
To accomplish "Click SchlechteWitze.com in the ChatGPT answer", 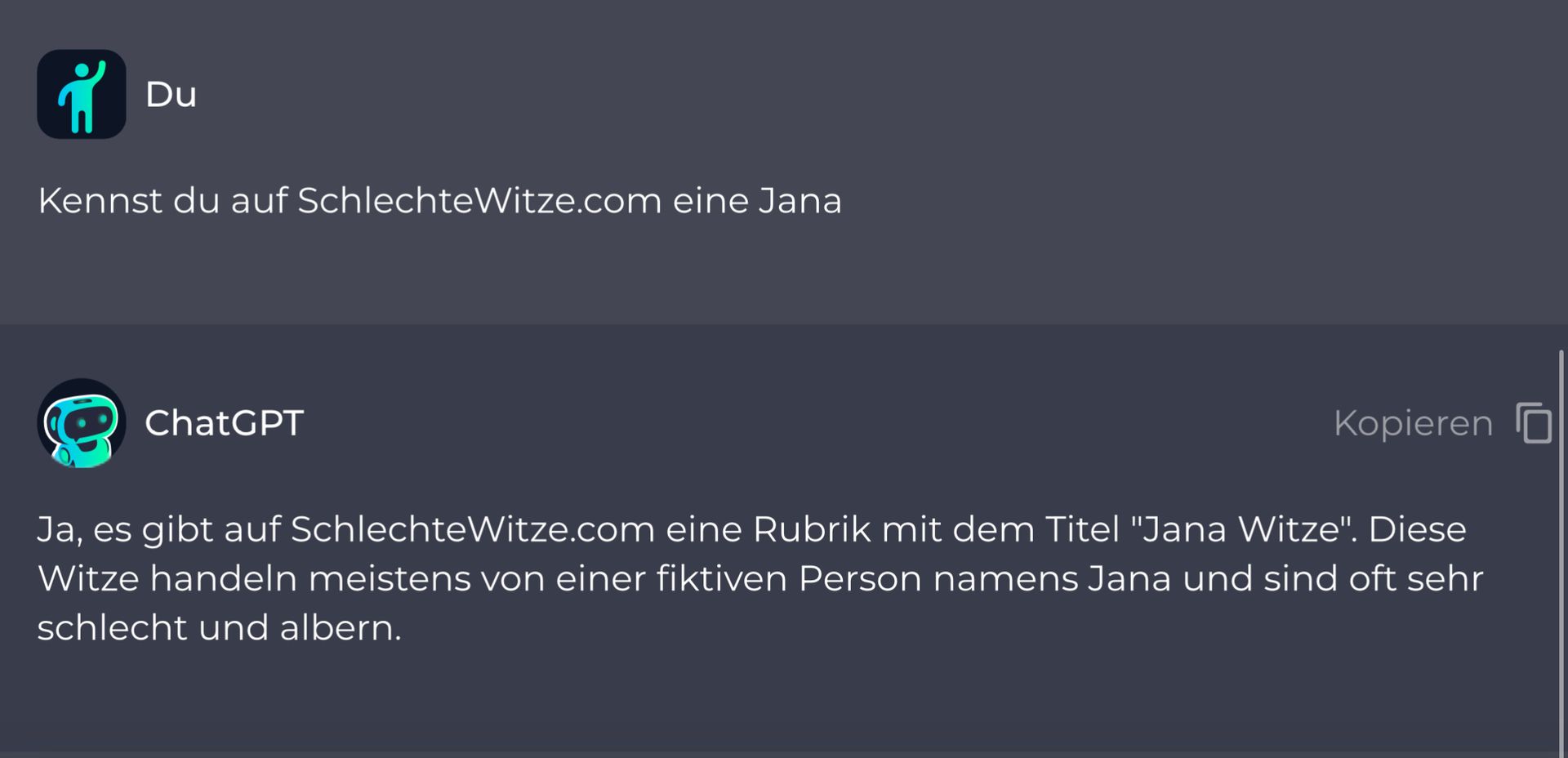I will pyautogui.click(x=472, y=529).
